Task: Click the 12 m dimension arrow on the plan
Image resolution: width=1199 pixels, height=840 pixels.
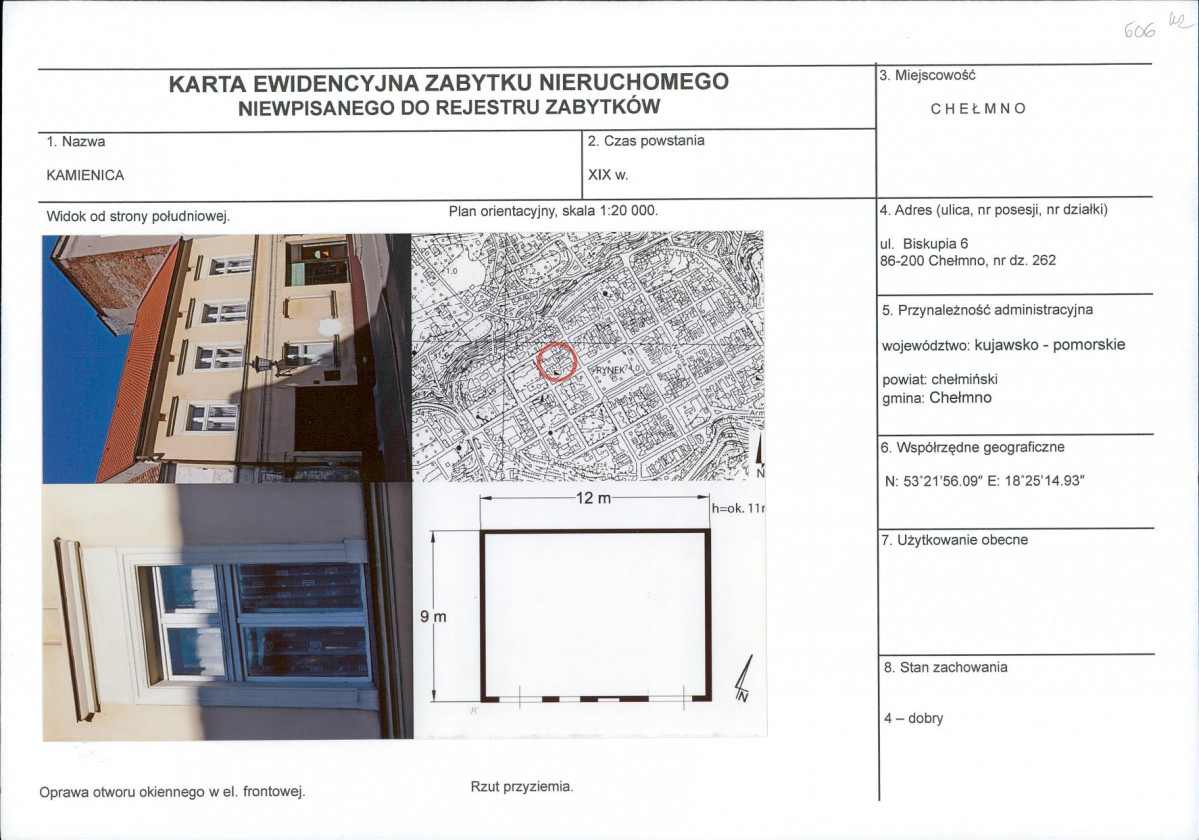Action: click(593, 497)
